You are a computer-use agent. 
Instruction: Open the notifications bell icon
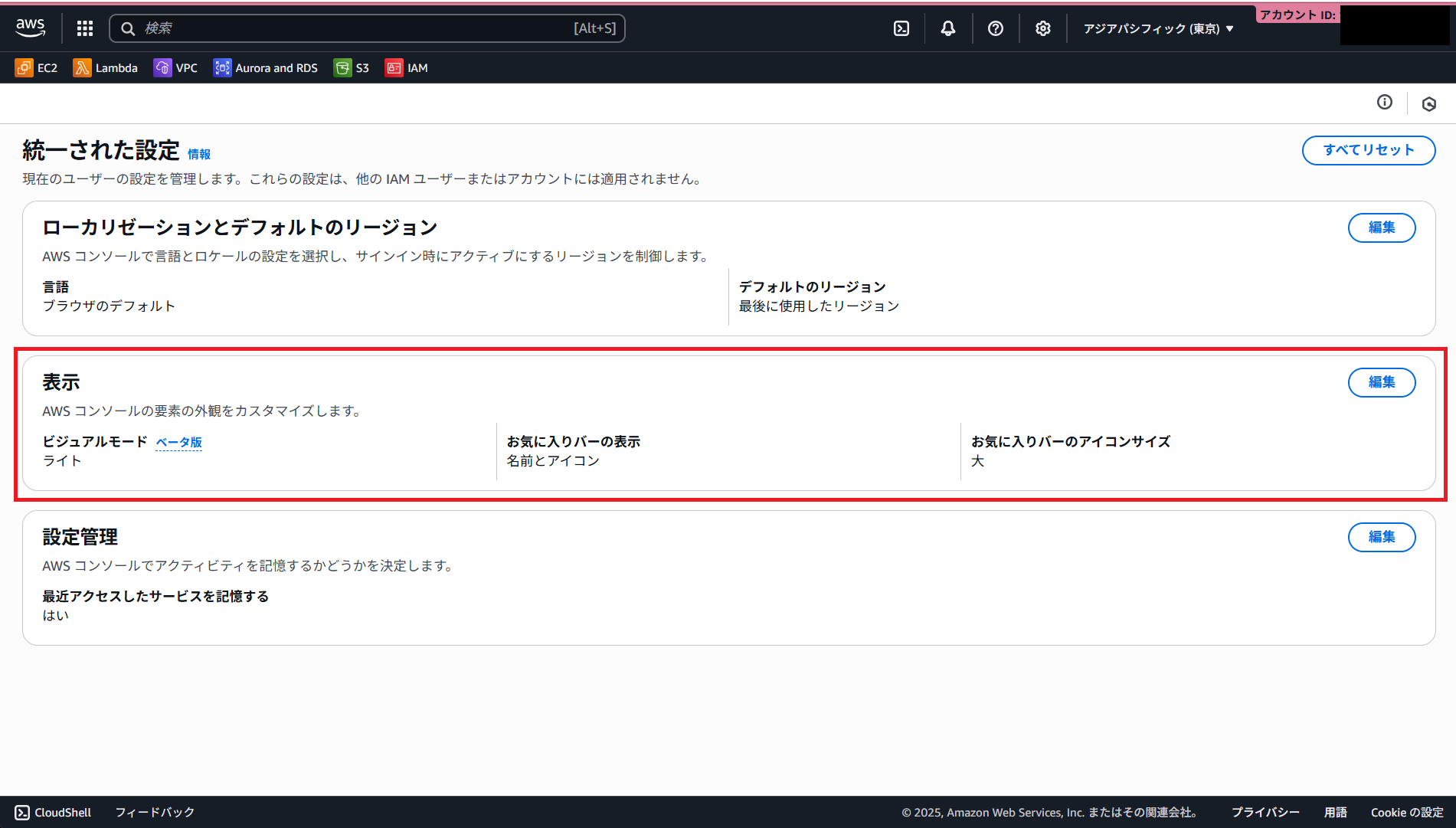click(x=948, y=28)
